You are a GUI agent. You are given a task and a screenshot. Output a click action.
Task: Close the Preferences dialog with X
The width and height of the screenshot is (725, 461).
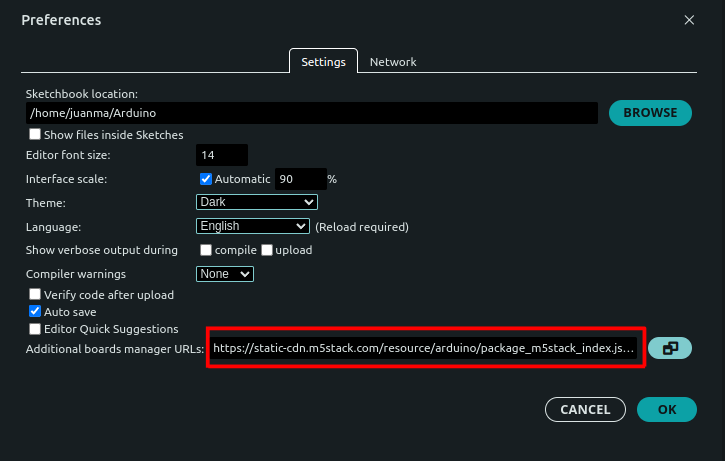click(689, 20)
